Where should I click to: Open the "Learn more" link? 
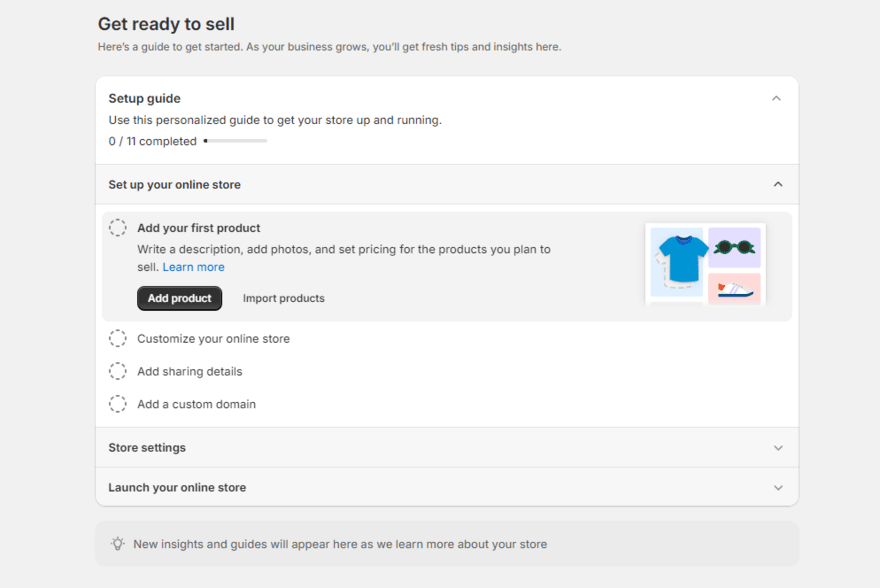click(193, 266)
